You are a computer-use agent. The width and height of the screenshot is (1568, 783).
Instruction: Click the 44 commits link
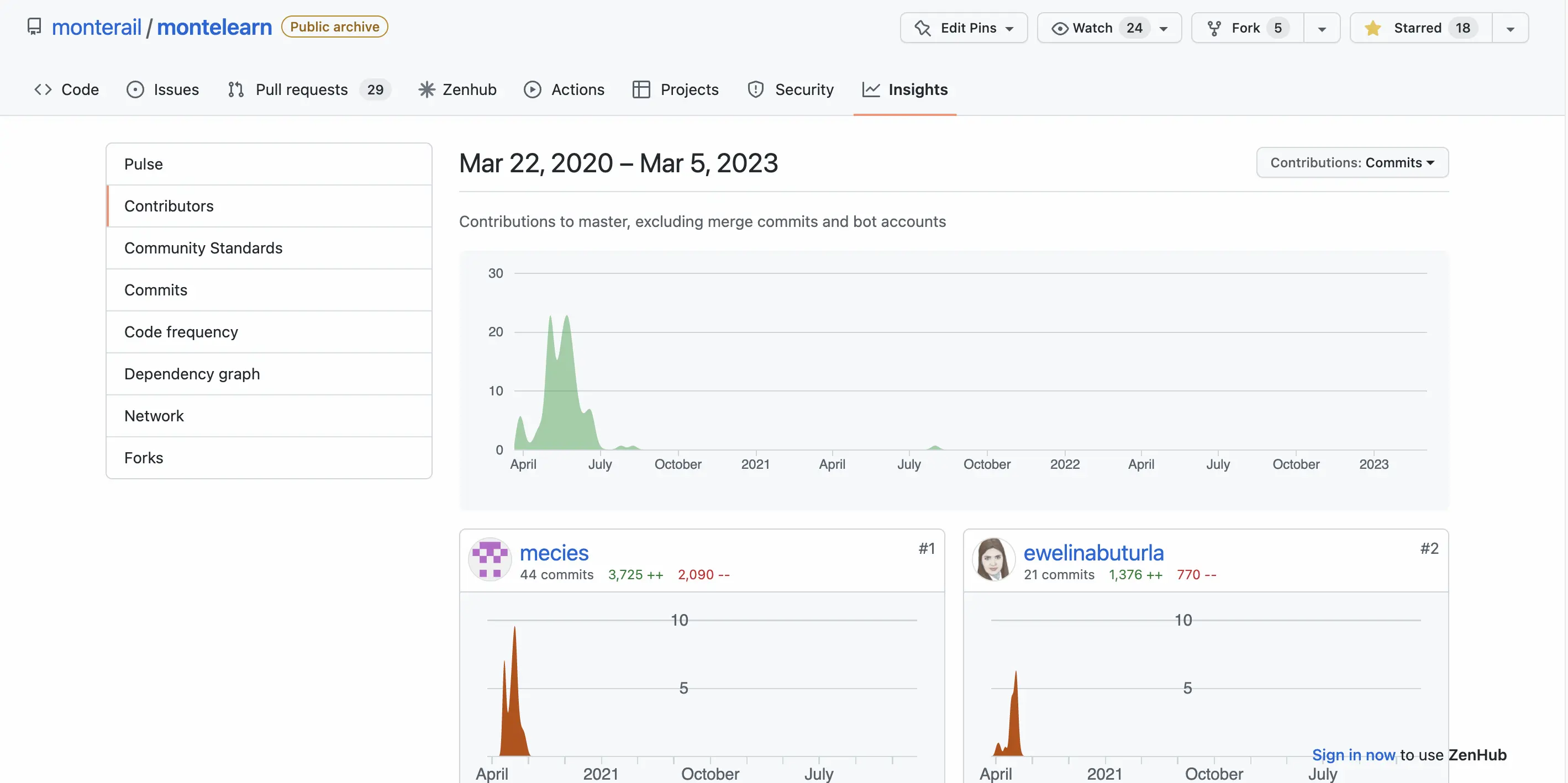click(556, 574)
